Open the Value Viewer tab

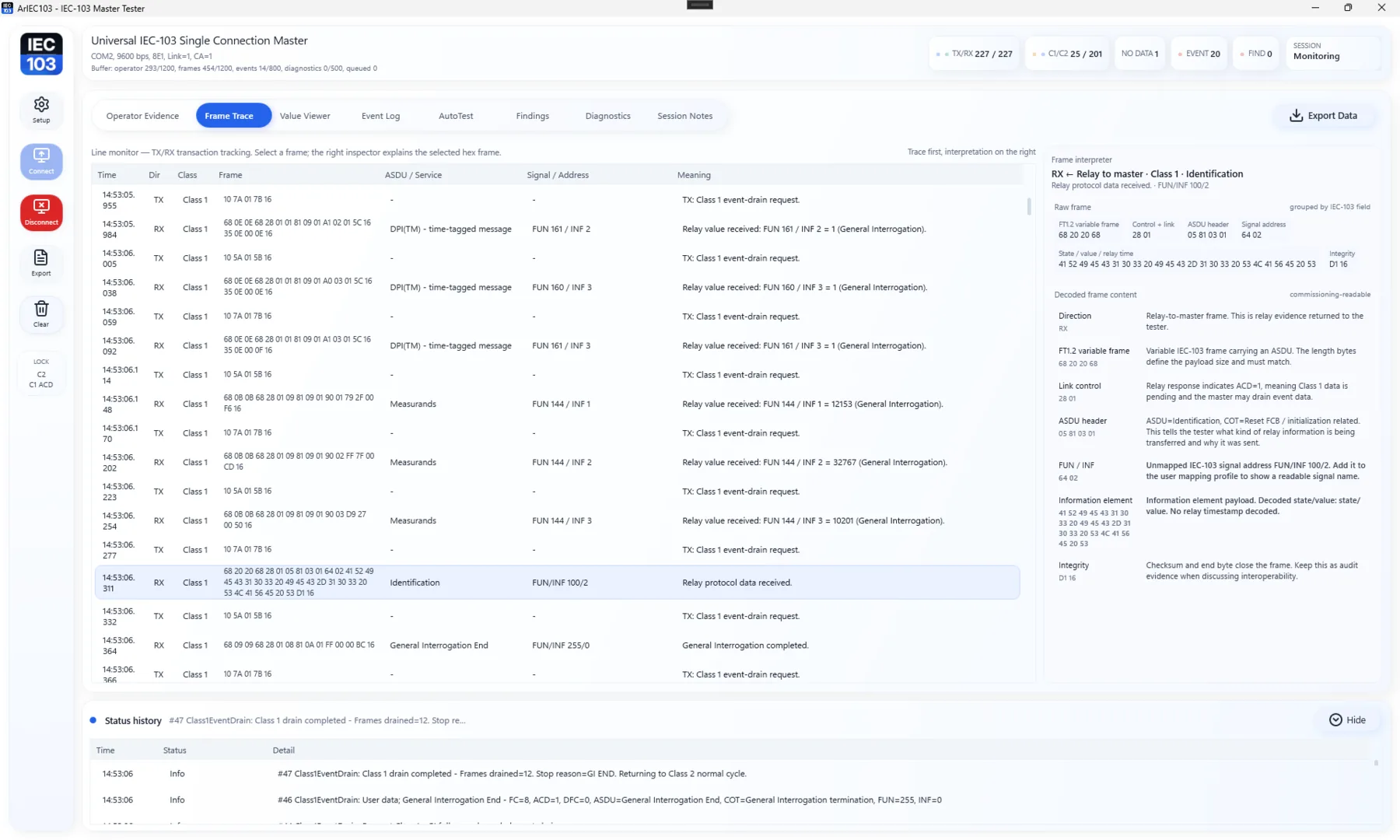tap(305, 116)
